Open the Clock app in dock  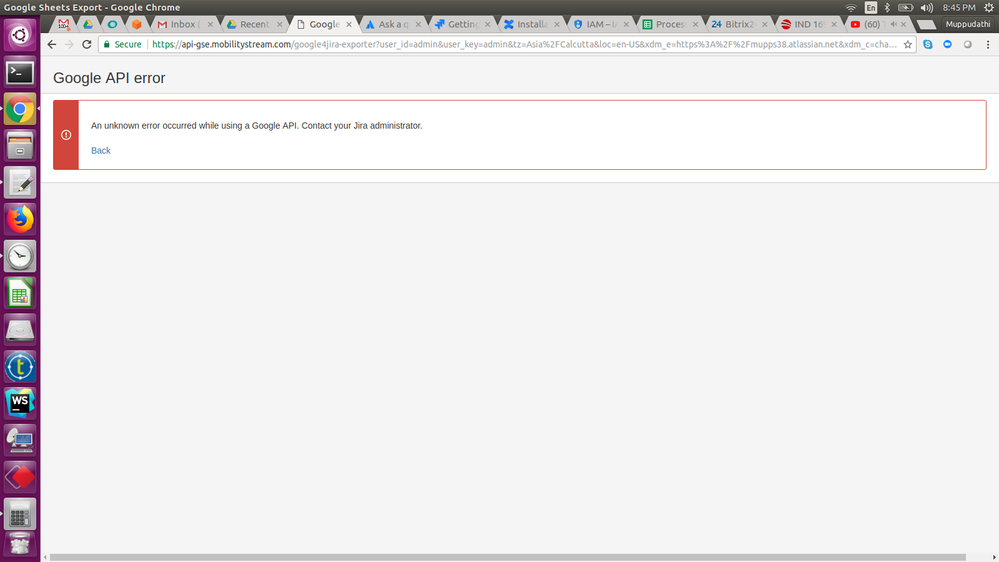20,256
